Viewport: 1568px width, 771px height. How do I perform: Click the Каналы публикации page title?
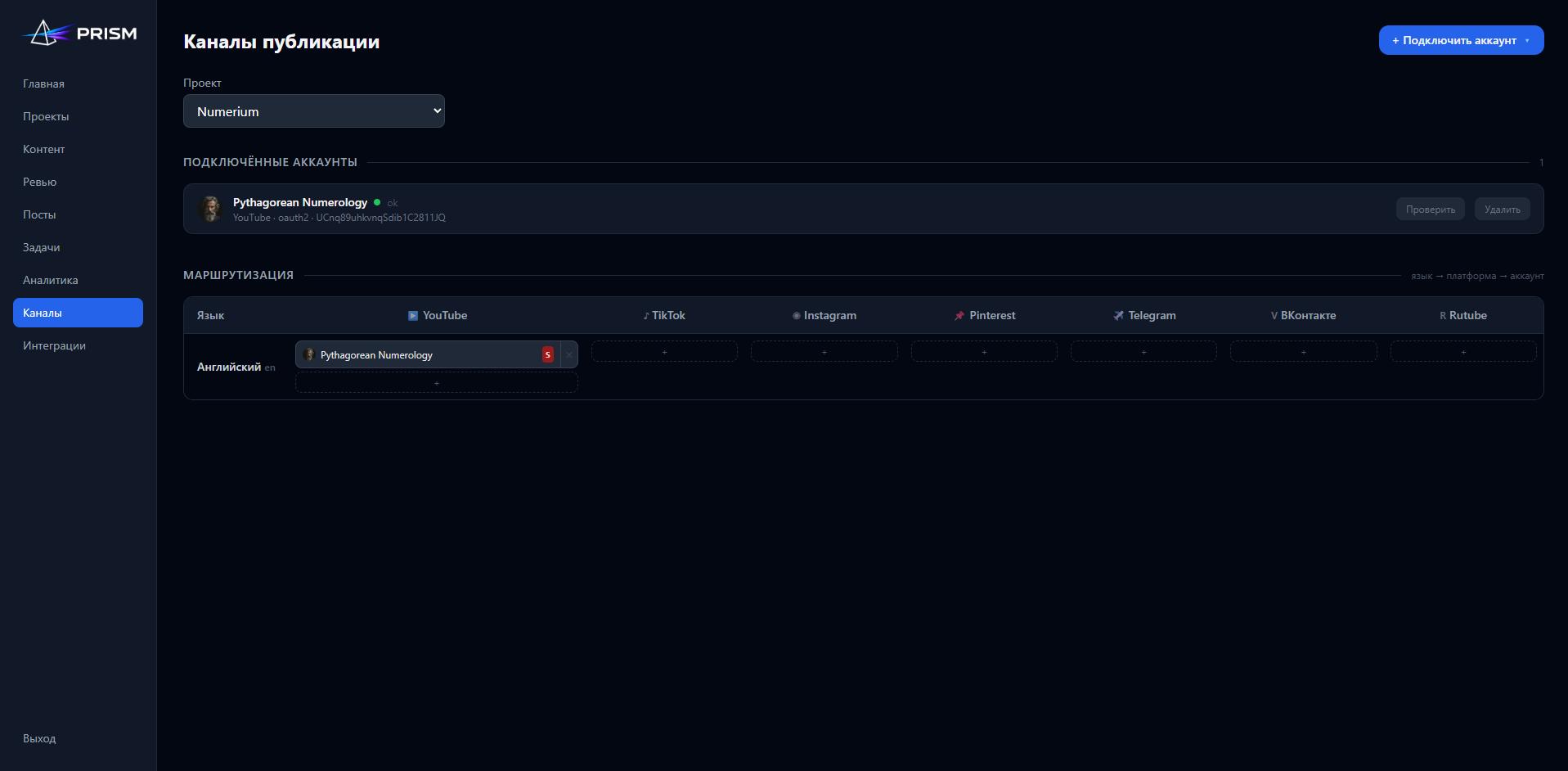tap(281, 42)
